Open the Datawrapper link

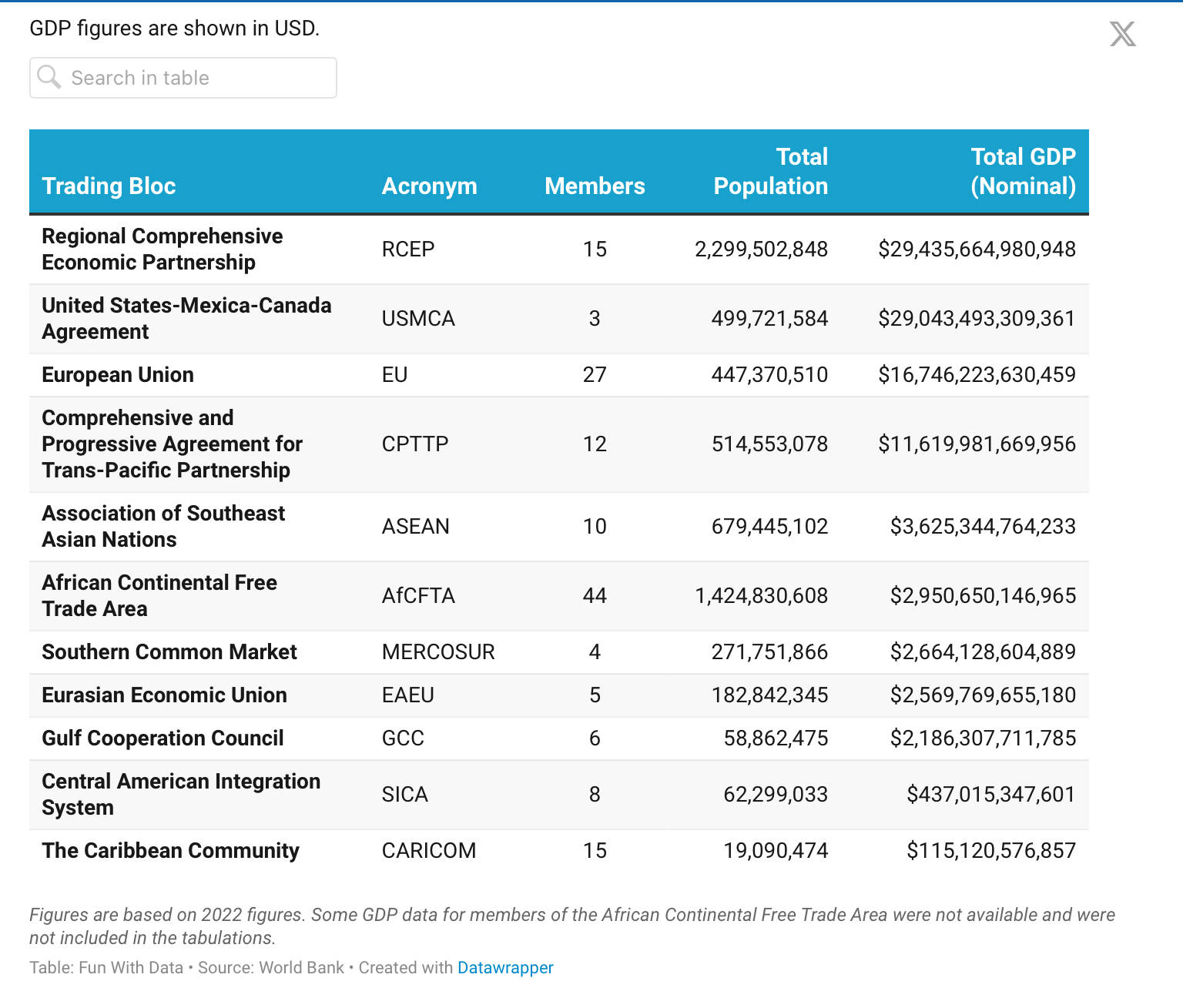tap(505, 967)
